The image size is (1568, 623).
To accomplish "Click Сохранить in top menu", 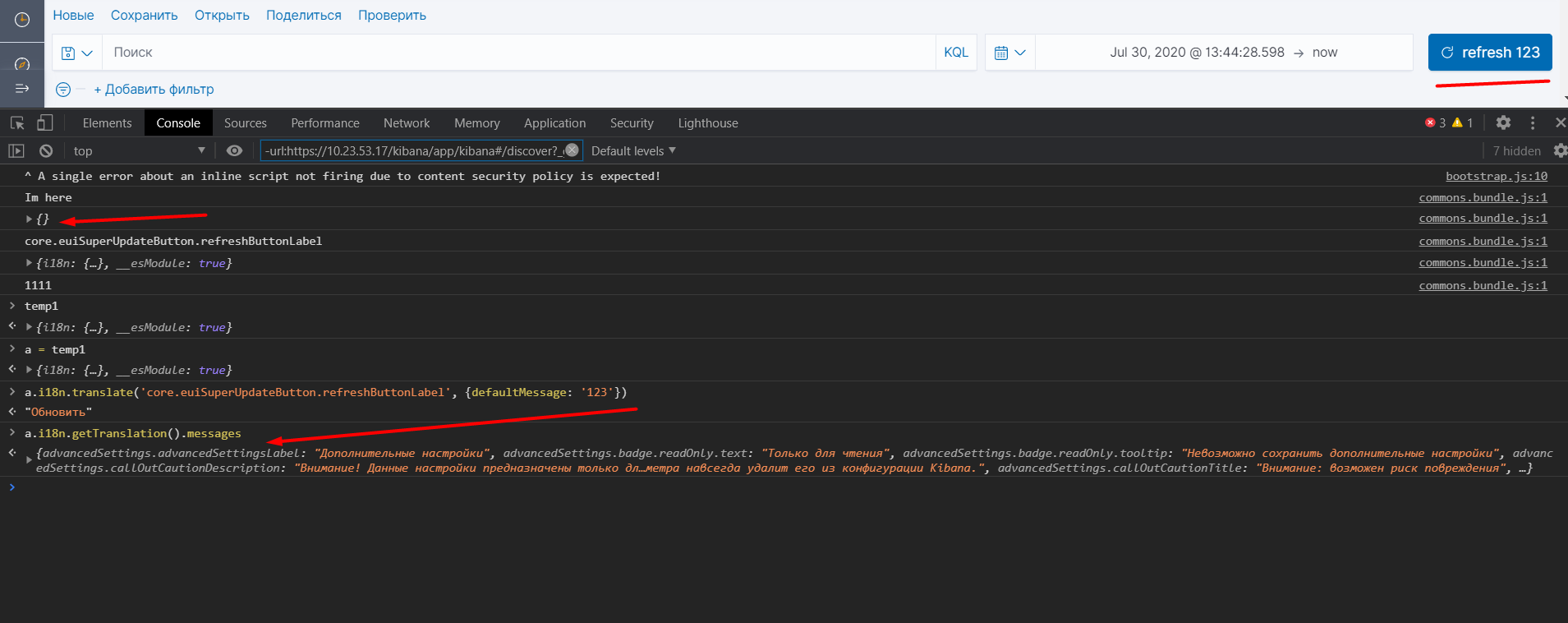I will pos(145,15).
